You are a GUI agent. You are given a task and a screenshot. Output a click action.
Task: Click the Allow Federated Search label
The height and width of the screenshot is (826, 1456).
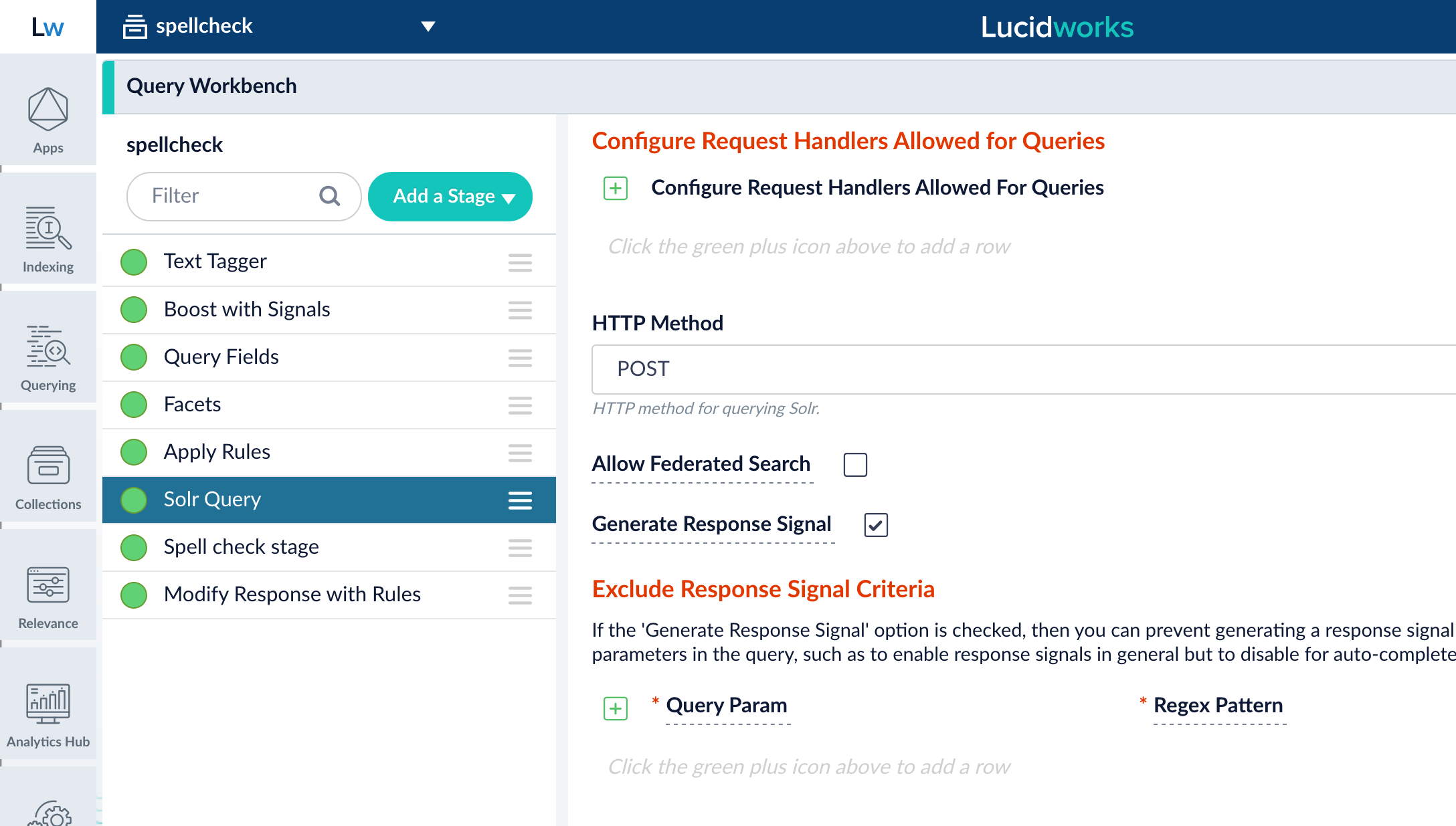701,463
